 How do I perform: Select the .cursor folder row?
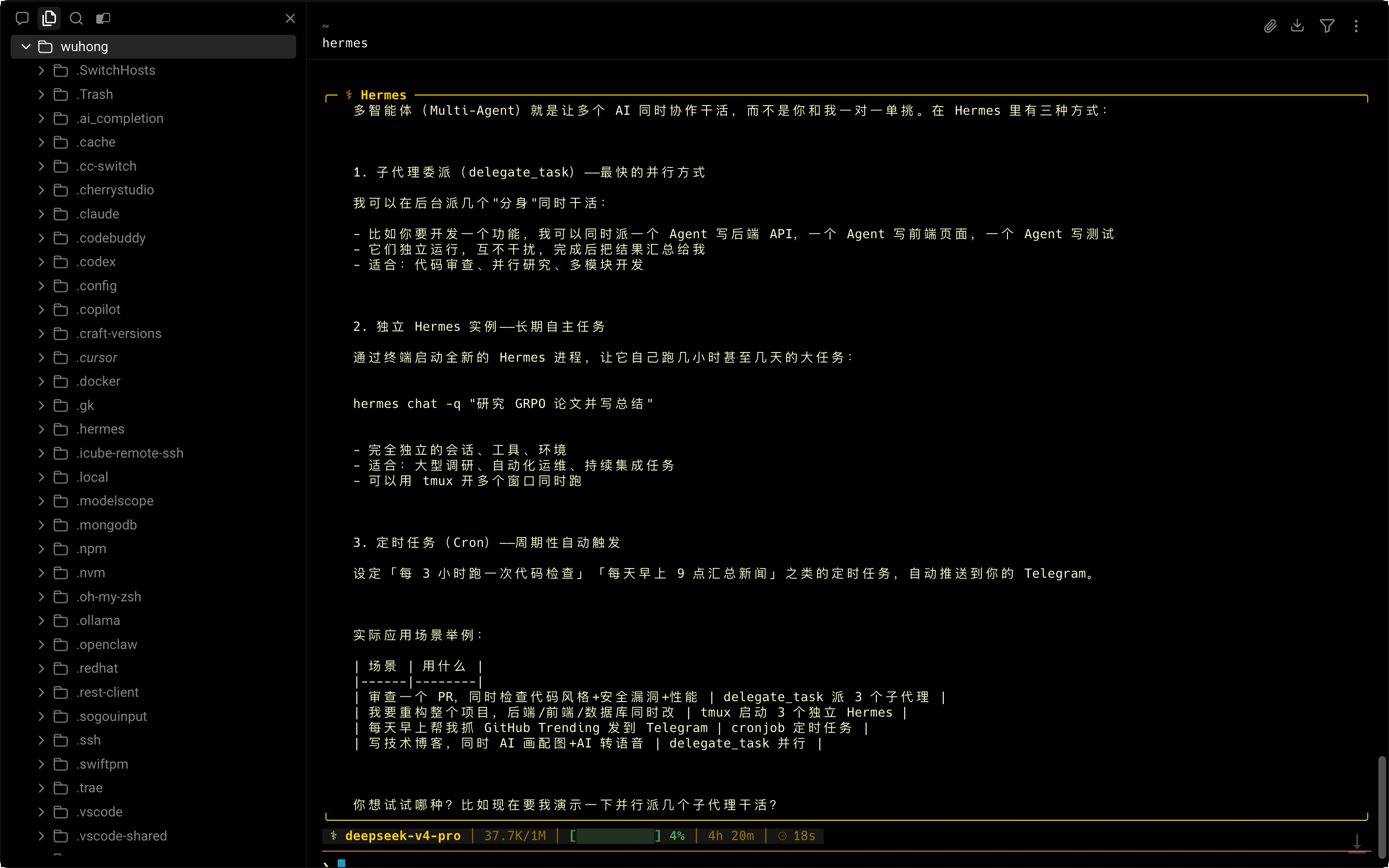pos(153,358)
